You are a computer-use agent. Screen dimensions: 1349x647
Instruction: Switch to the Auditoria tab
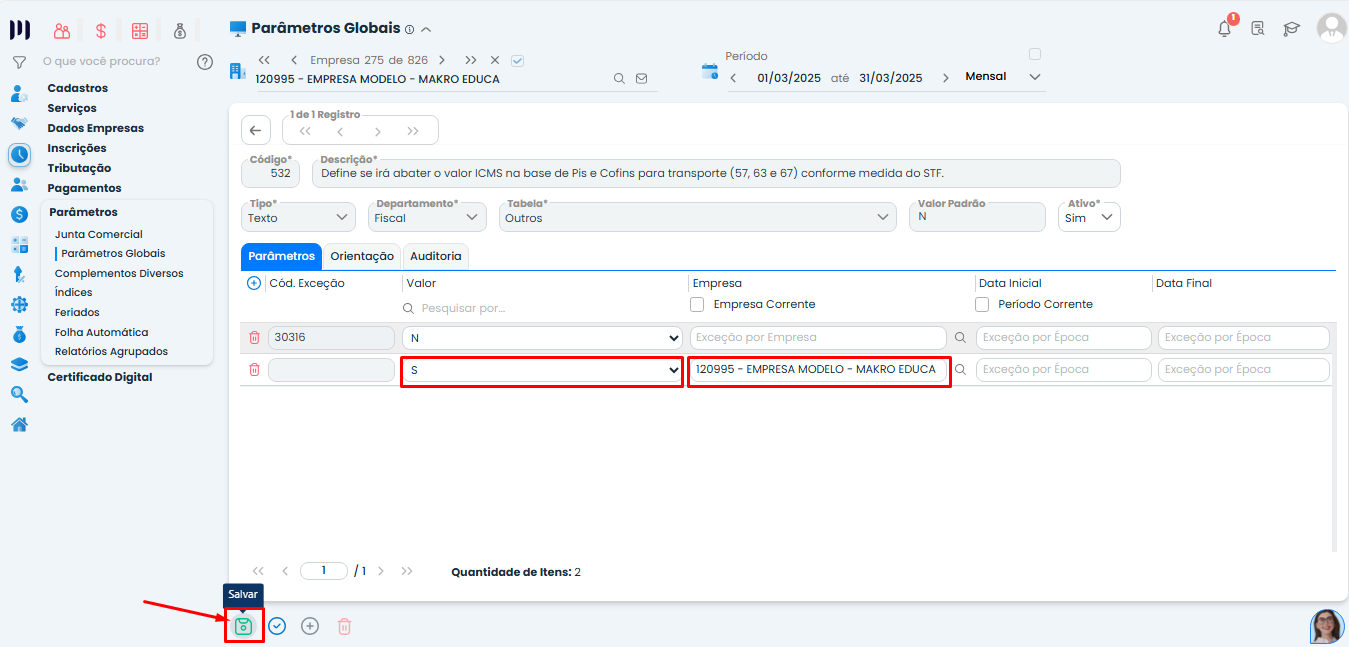pos(436,256)
